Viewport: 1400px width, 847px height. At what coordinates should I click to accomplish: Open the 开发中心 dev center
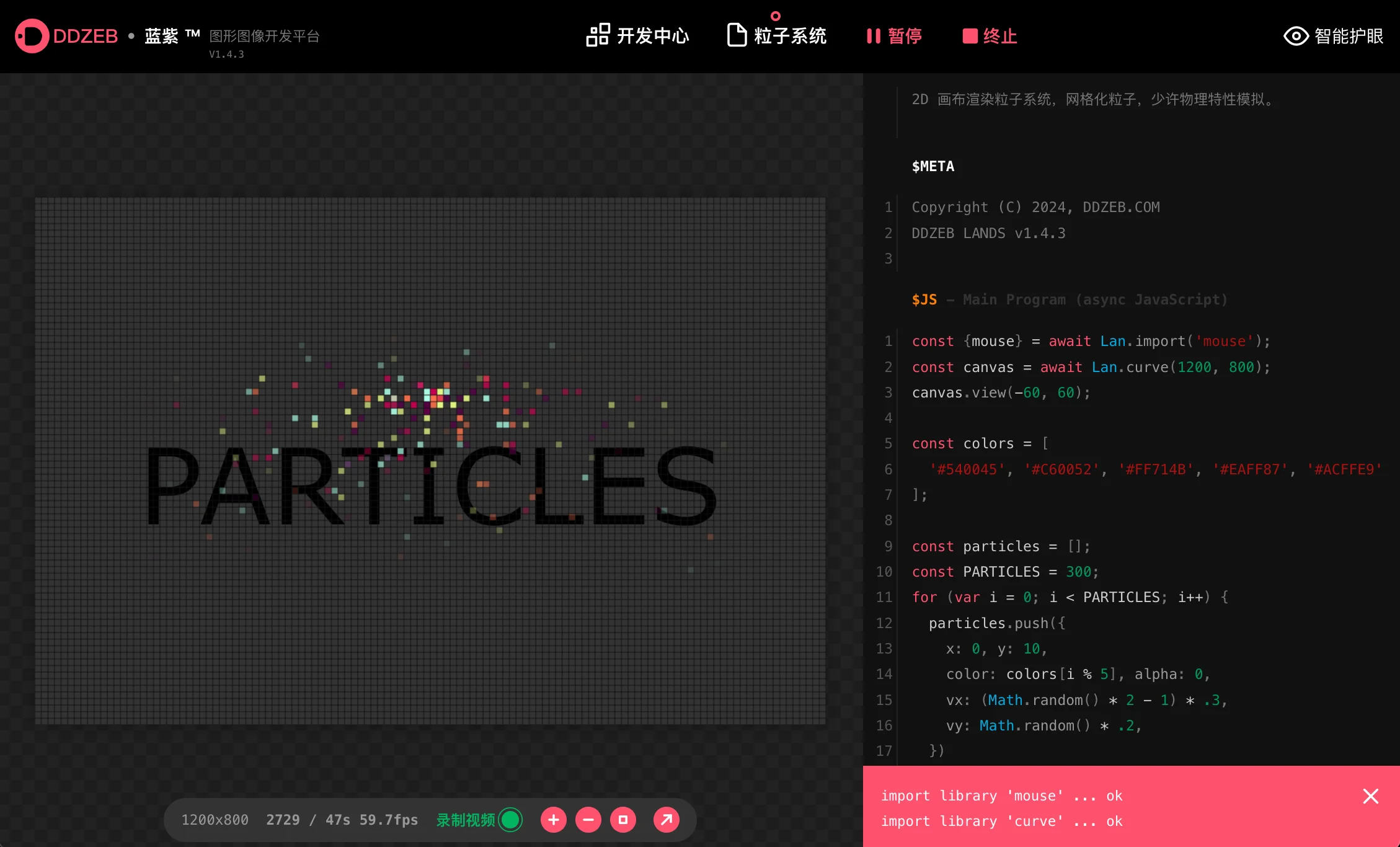[638, 36]
